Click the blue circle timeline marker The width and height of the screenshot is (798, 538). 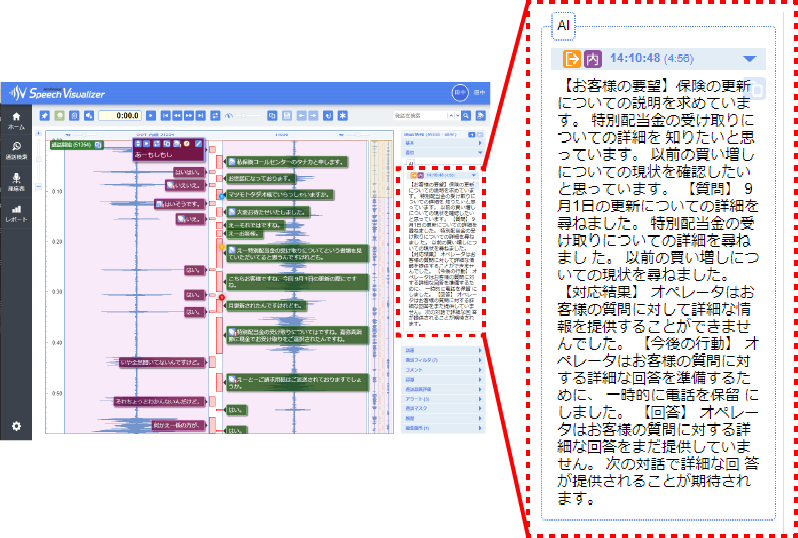click(222, 195)
